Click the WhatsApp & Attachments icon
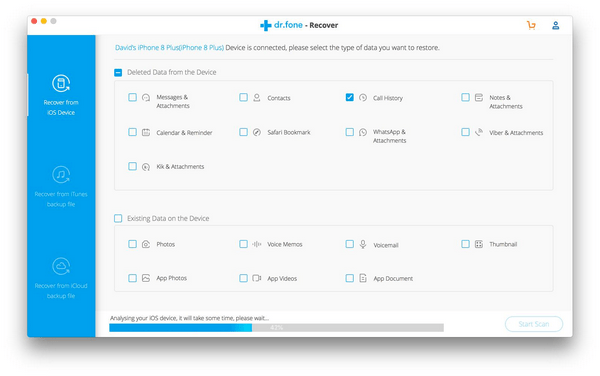 coord(363,132)
